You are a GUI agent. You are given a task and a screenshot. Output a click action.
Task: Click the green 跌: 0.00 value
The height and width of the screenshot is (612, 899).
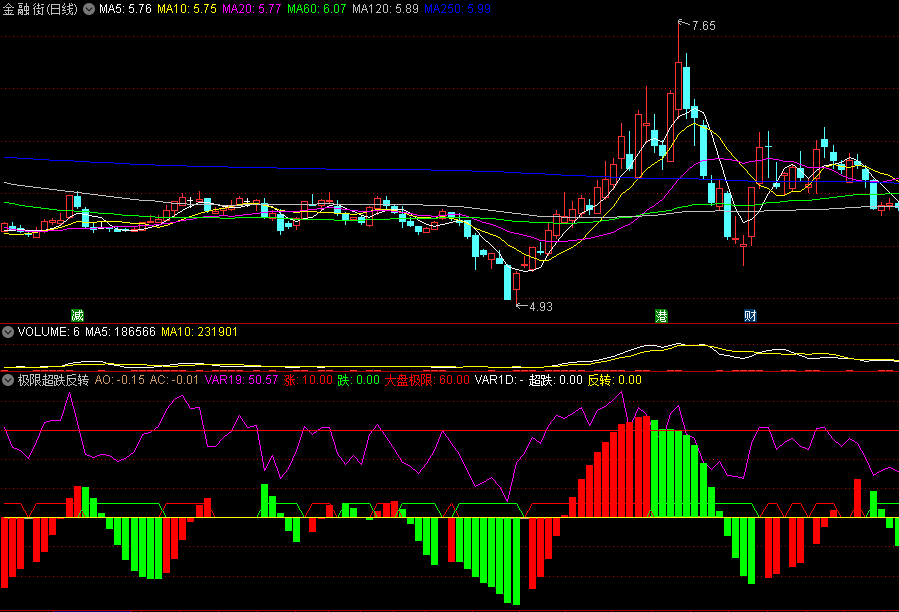[358, 380]
